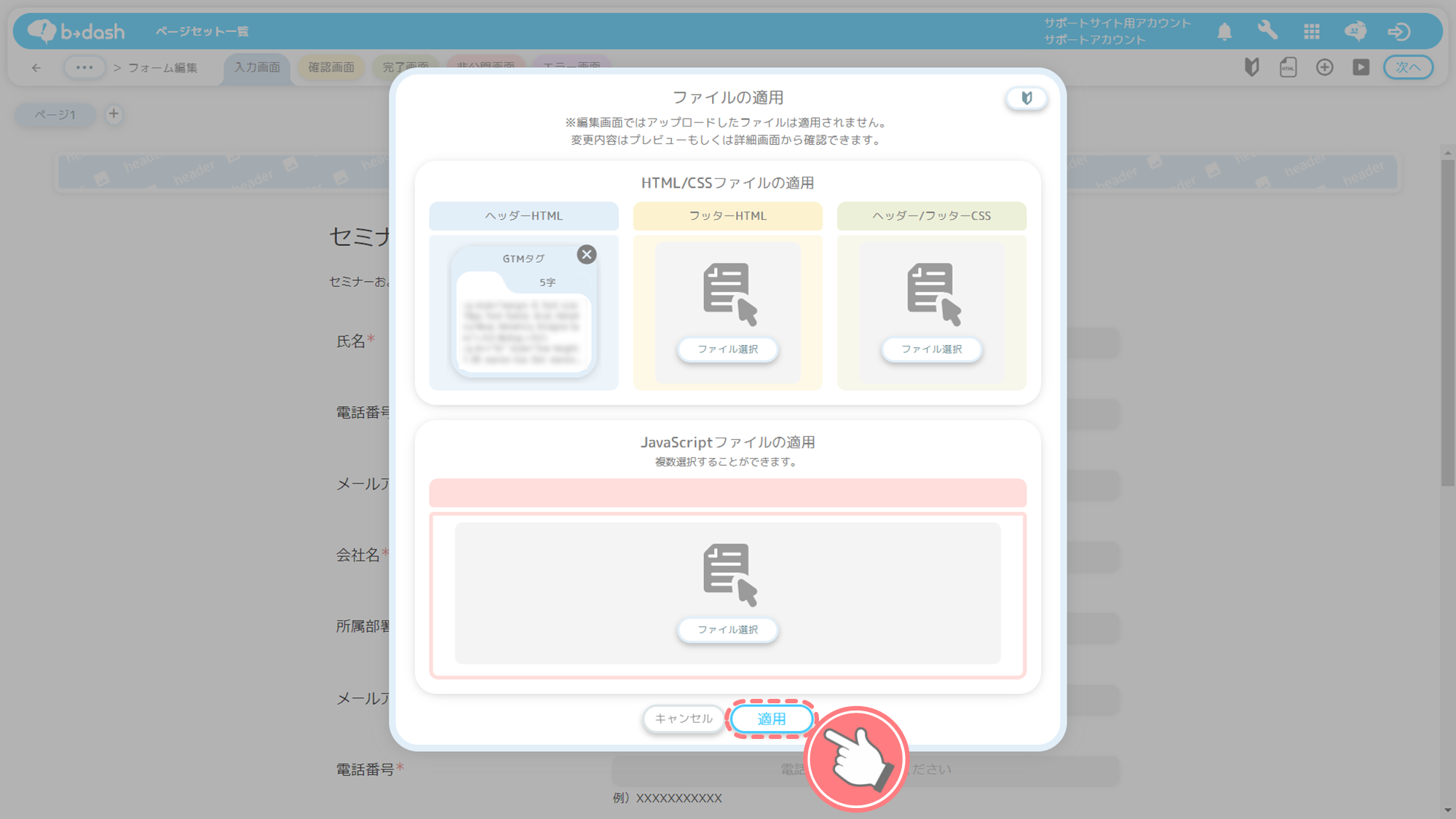The image size is (1456, 819).
Task: Click the 電話番号 input field at the bottom
Action: [865, 769]
